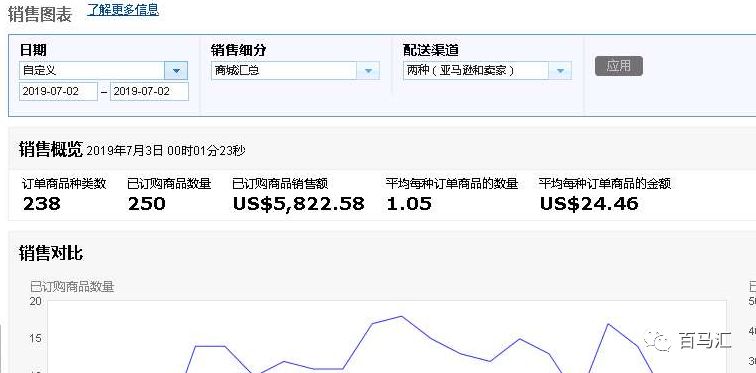The height and width of the screenshot is (373, 756).
Task: Select the average quantity value 1.05
Action: coord(409,204)
